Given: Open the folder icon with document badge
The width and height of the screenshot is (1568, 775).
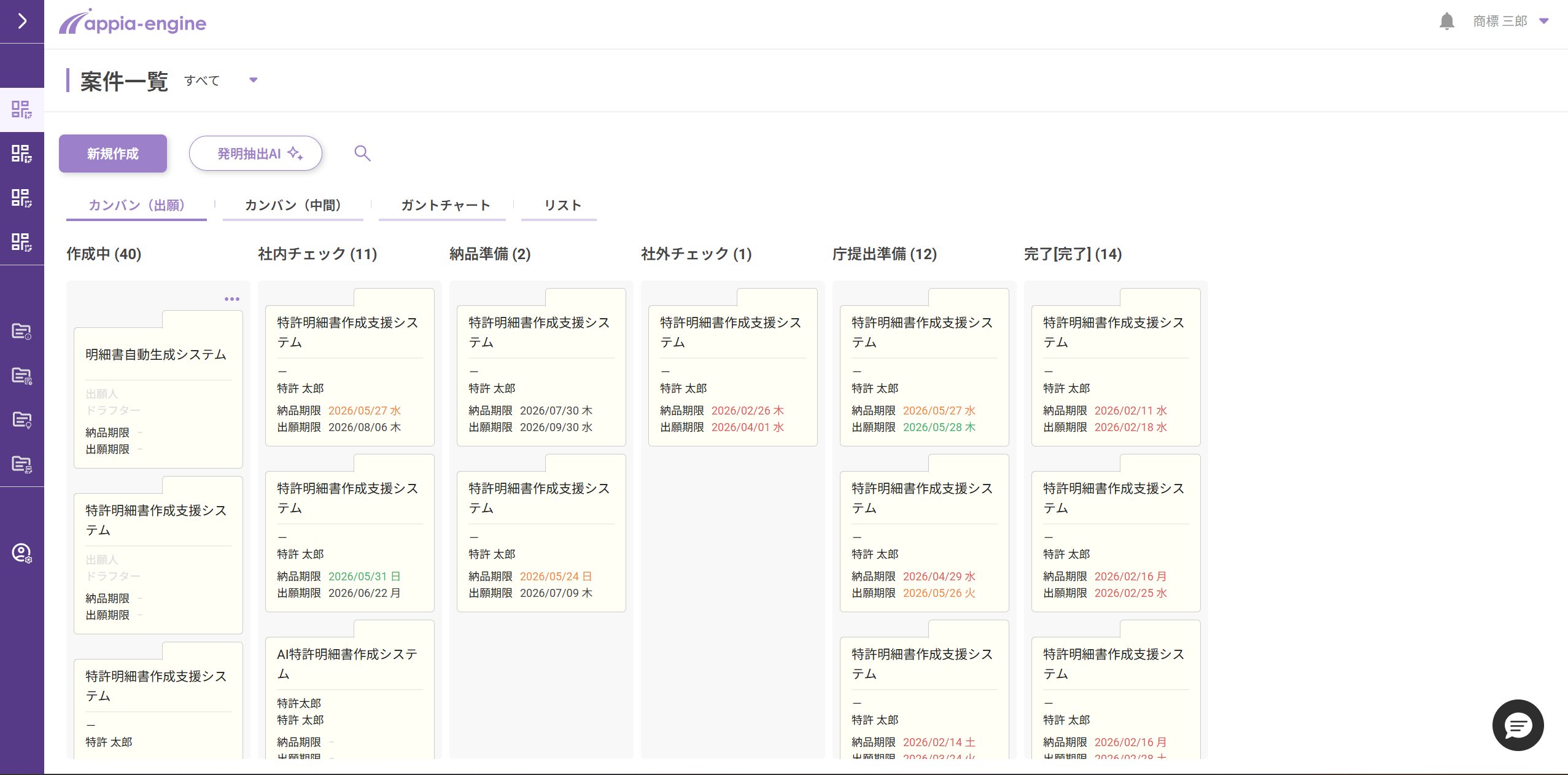Looking at the screenshot, I should [x=22, y=376].
